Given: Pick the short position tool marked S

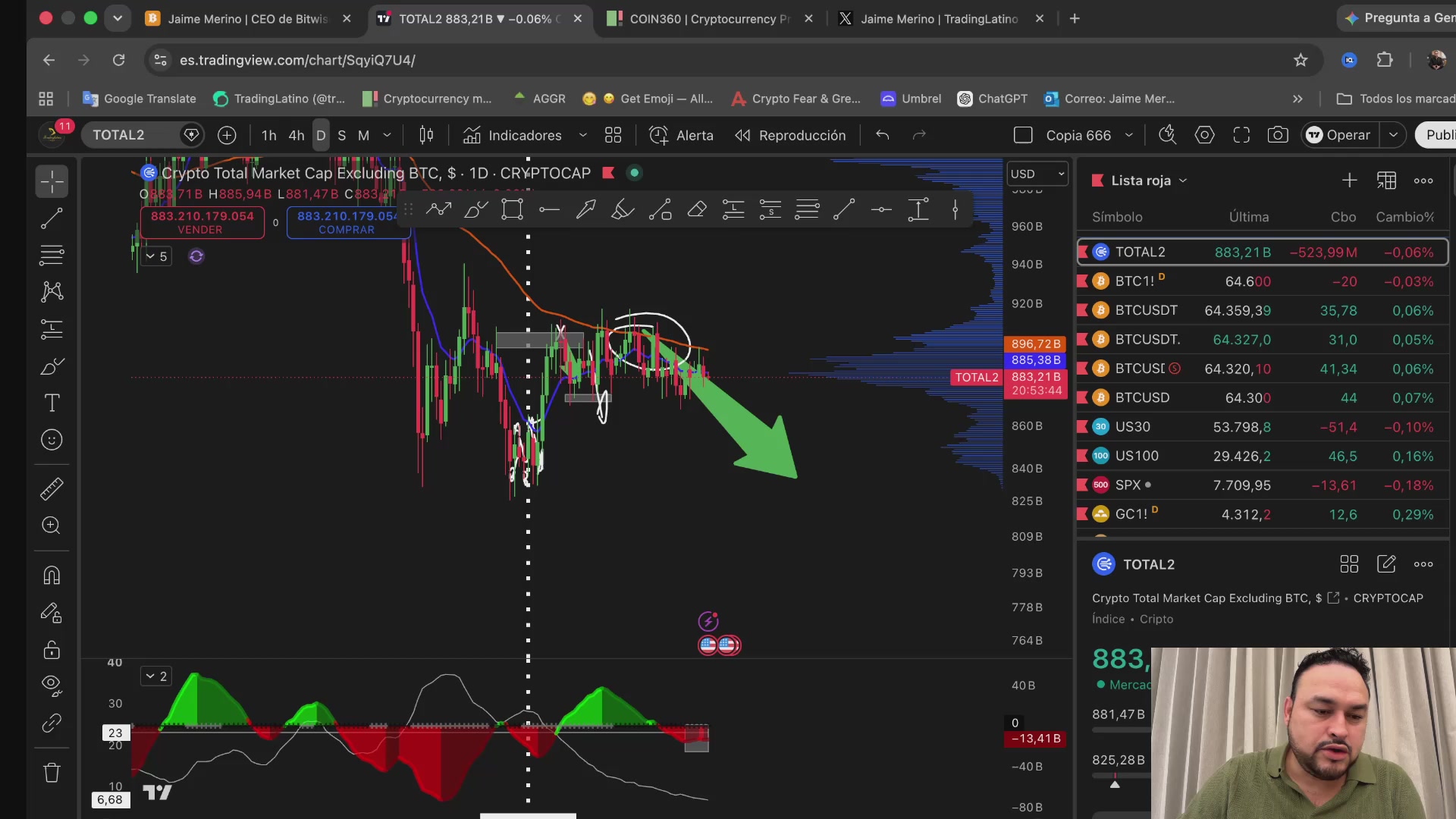Looking at the screenshot, I should [770, 209].
